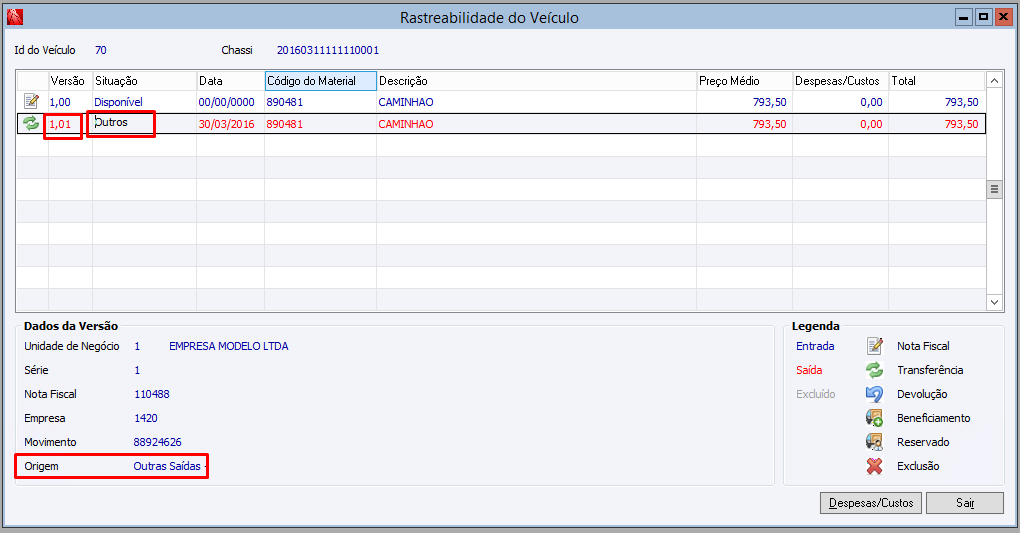Click the Data column header
This screenshot has width=1020, height=533.
[x=230, y=81]
